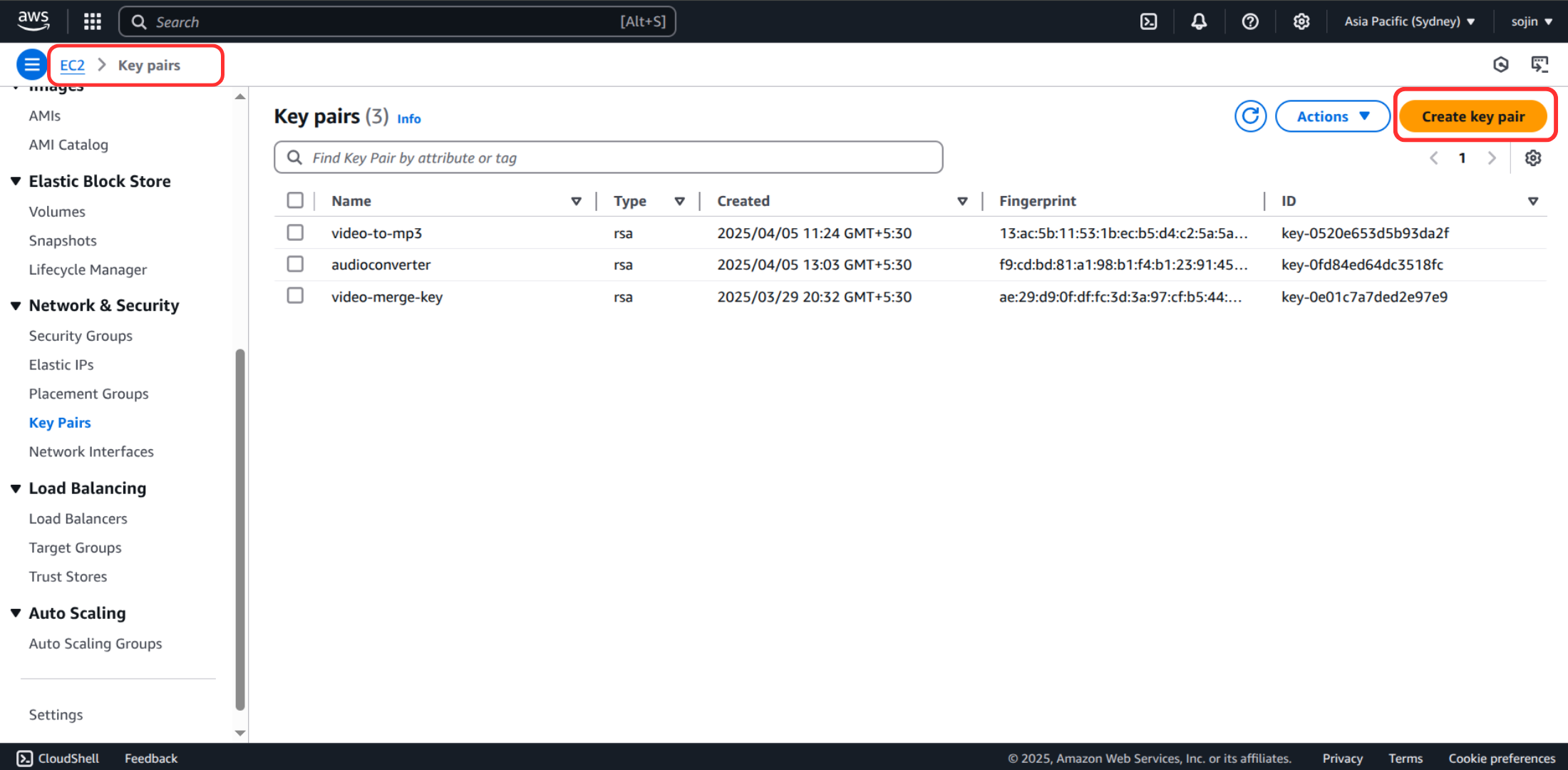Click the sidebar scroll-up arrow
Screen dimensions: 1568x770
[240, 96]
